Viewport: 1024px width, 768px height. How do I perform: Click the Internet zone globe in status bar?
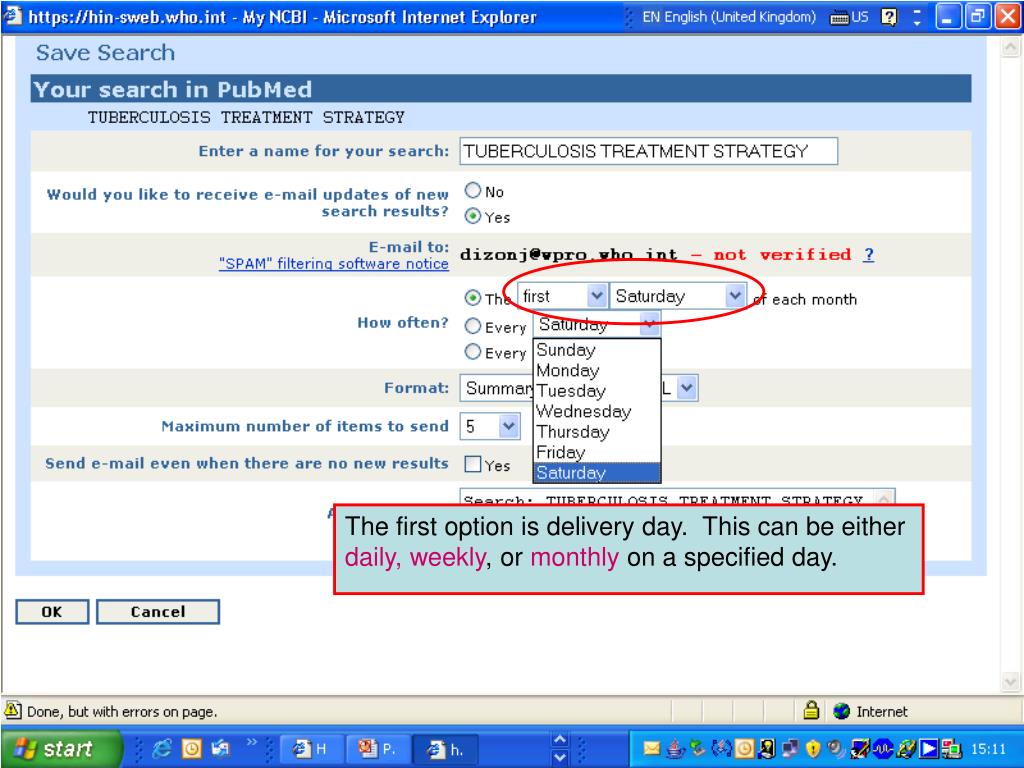click(842, 711)
